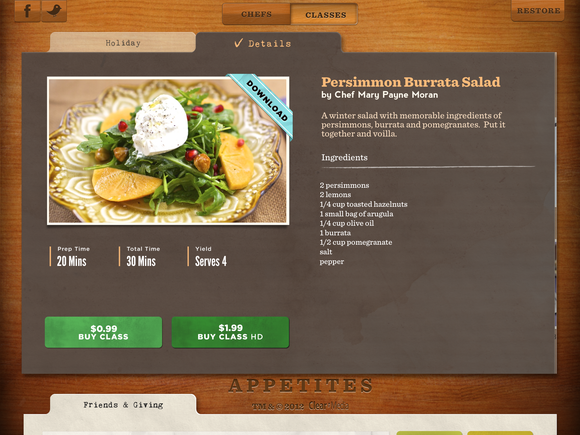The height and width of the screenshot is (435, 580).
Task: Open the Facebook share icon
Action: pyautogui.click(x=27, y=11)
